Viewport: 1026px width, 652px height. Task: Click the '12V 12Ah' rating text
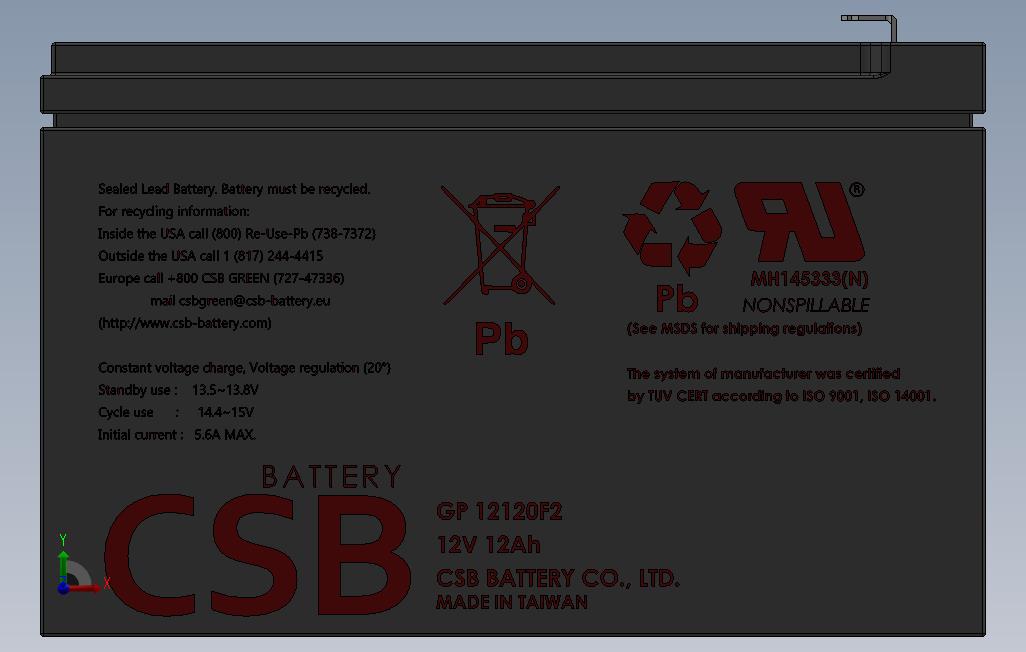tap(489, 545)
